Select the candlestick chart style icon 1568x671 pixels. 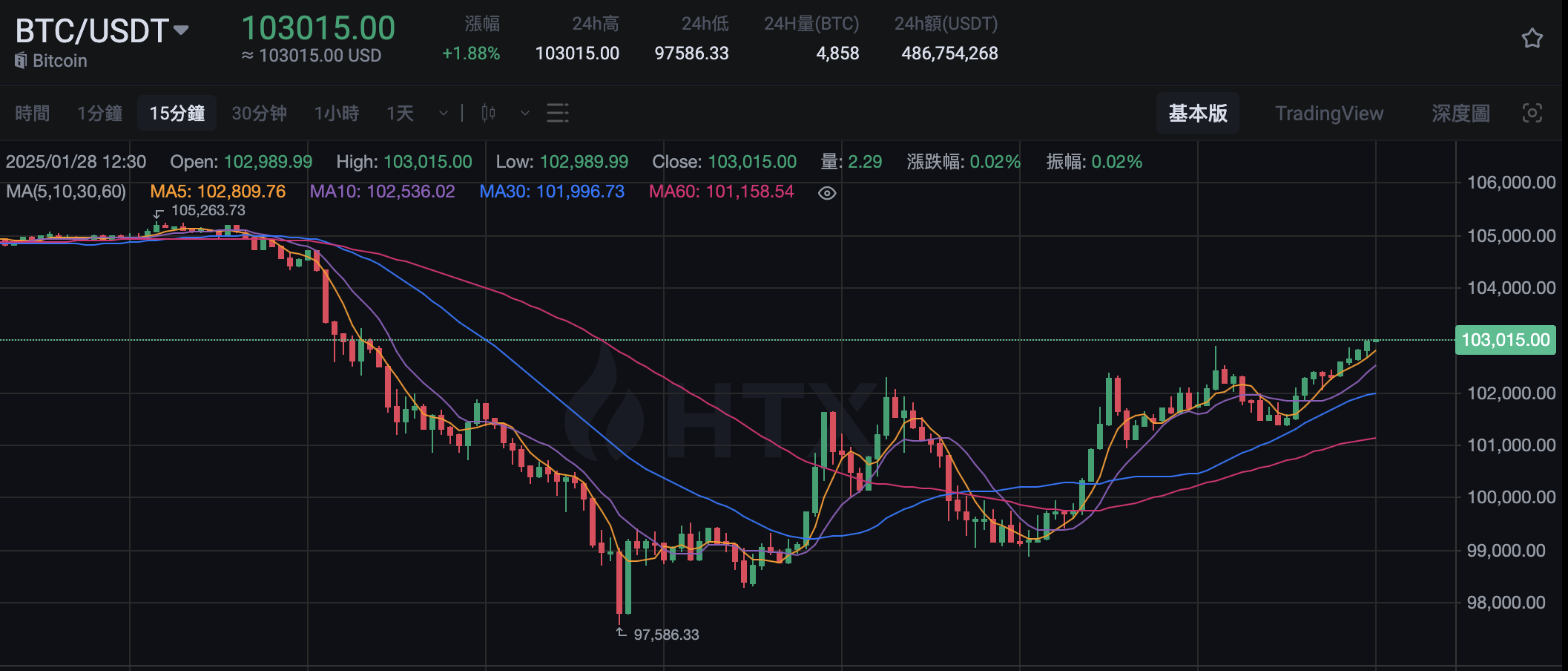coord(487,113)
